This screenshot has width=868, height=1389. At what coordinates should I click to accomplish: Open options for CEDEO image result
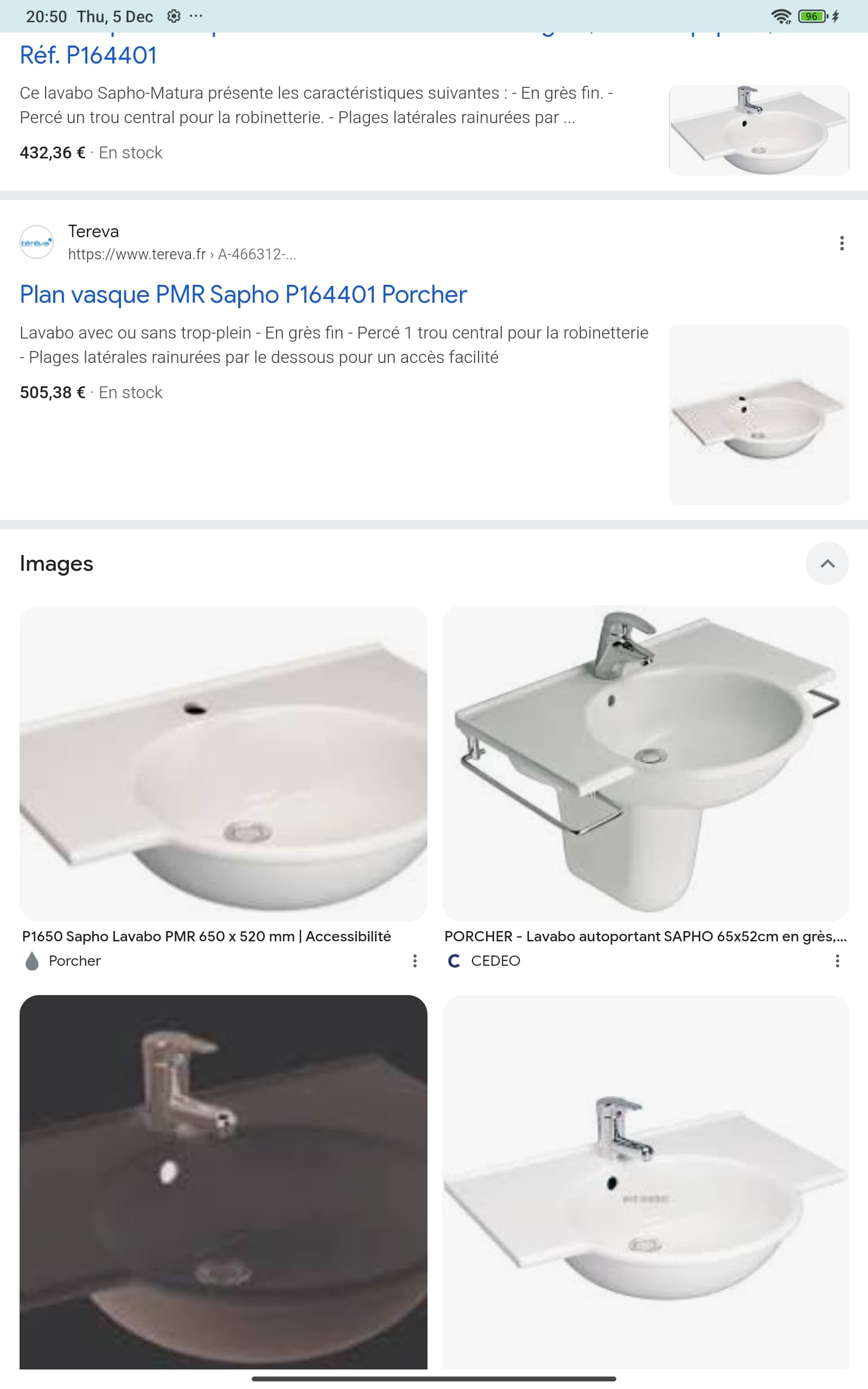tap(837, 961)
